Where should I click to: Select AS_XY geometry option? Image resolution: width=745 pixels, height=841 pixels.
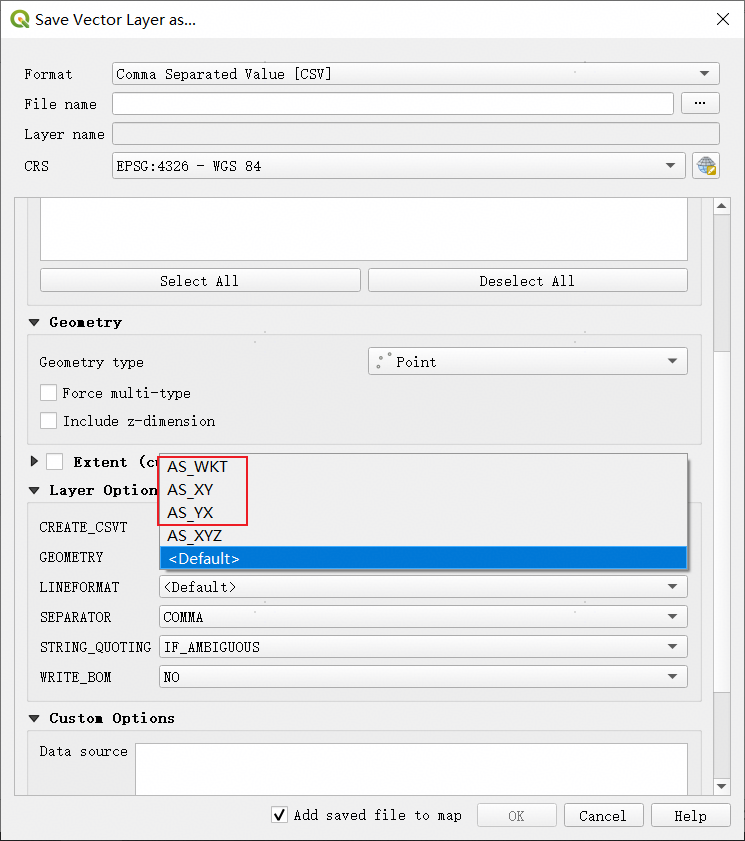click(190, 490)
